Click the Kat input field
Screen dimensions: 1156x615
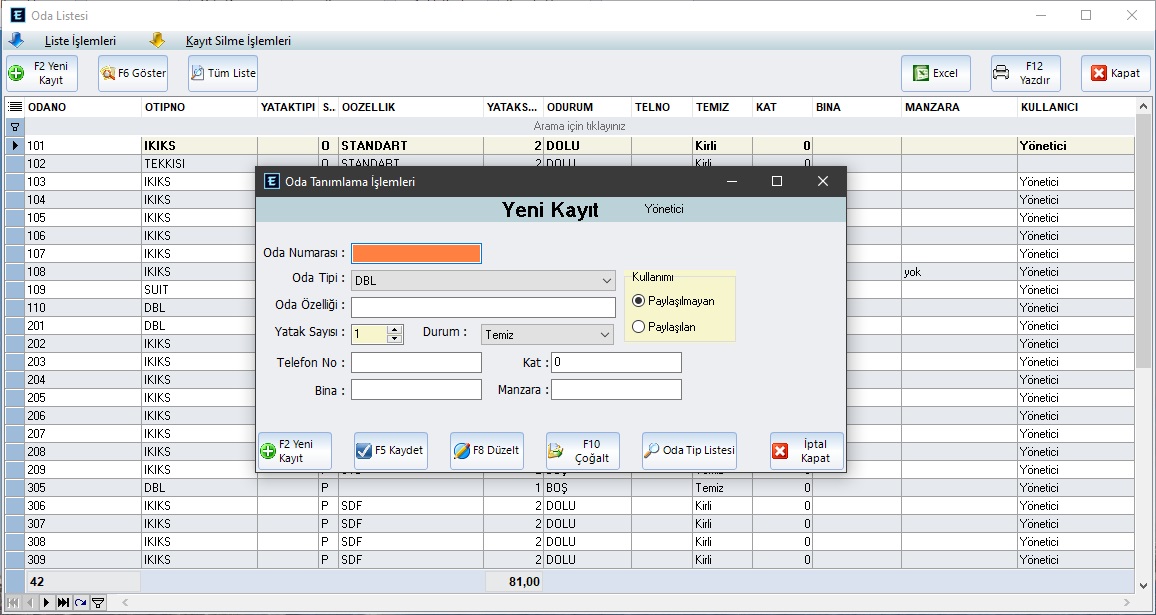point(616,362)
